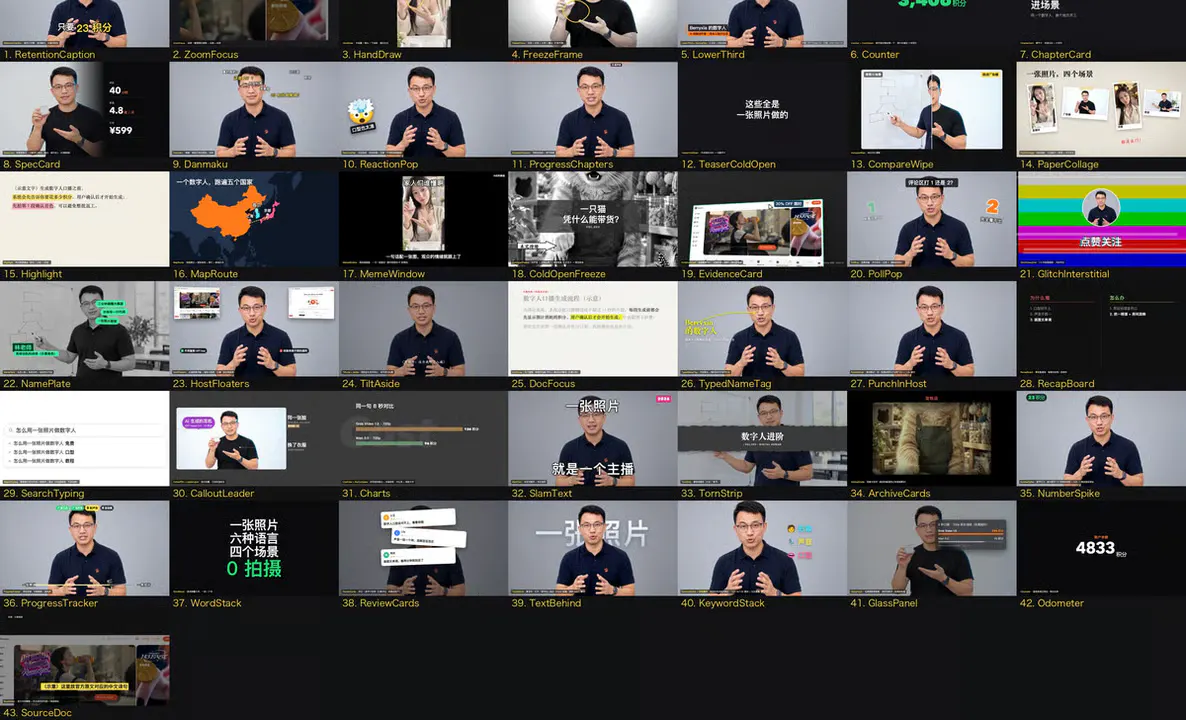This screenshot has width=1186, height=720.
Task: Click the '18. ColdOpenFreeze' caption
Action: pyautogui.click(x=558, y=274)
